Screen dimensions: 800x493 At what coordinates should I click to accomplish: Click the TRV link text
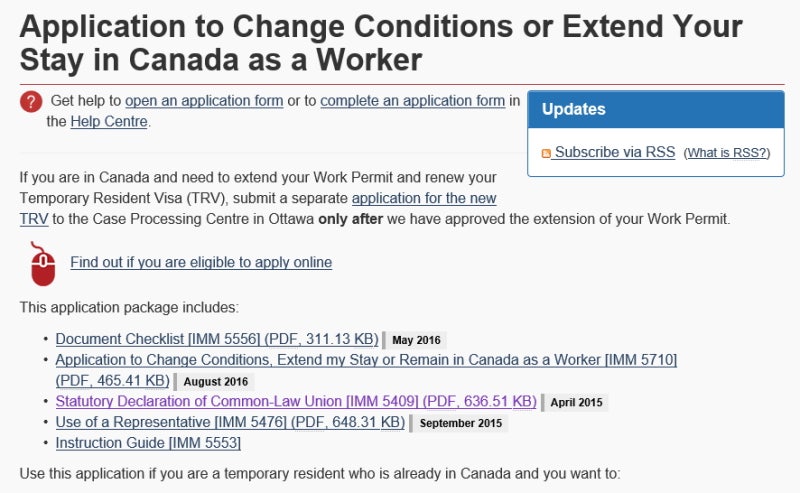(34, 219)
